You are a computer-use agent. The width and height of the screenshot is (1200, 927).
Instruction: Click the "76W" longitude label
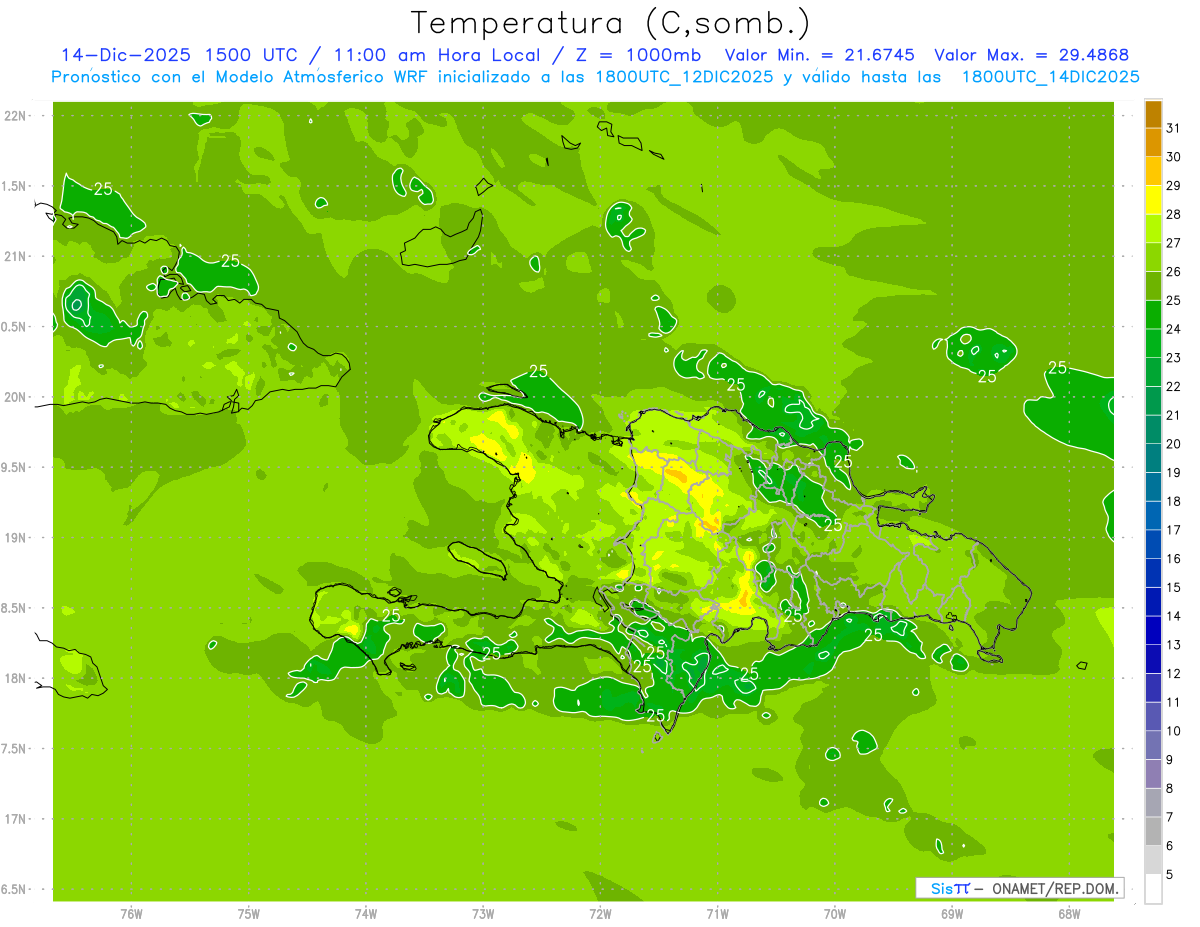[x=131, y=914]
